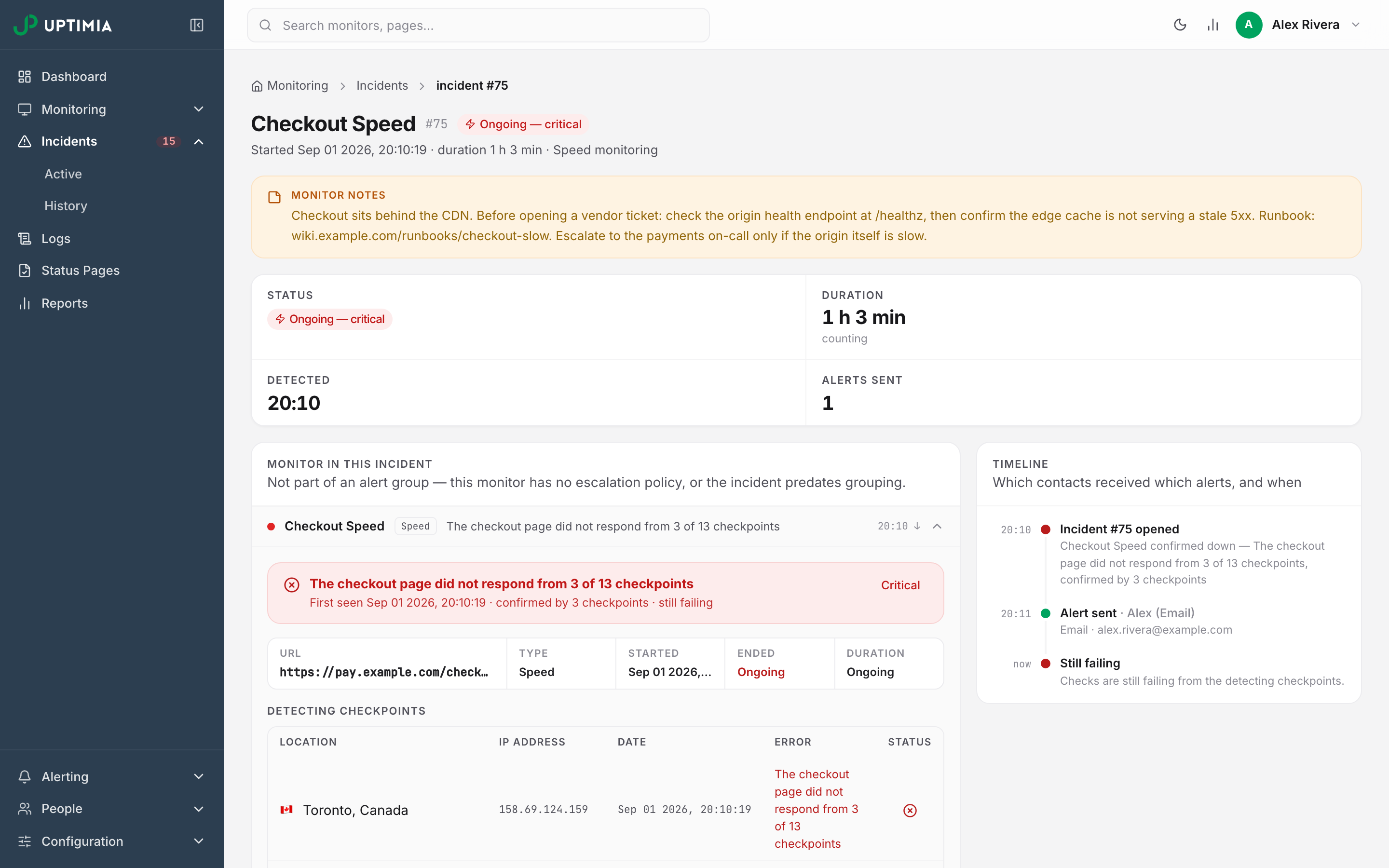Collapse the sidebar panel icon
The width and height of the screenshot is (1389, 868).
coord(196,25)
